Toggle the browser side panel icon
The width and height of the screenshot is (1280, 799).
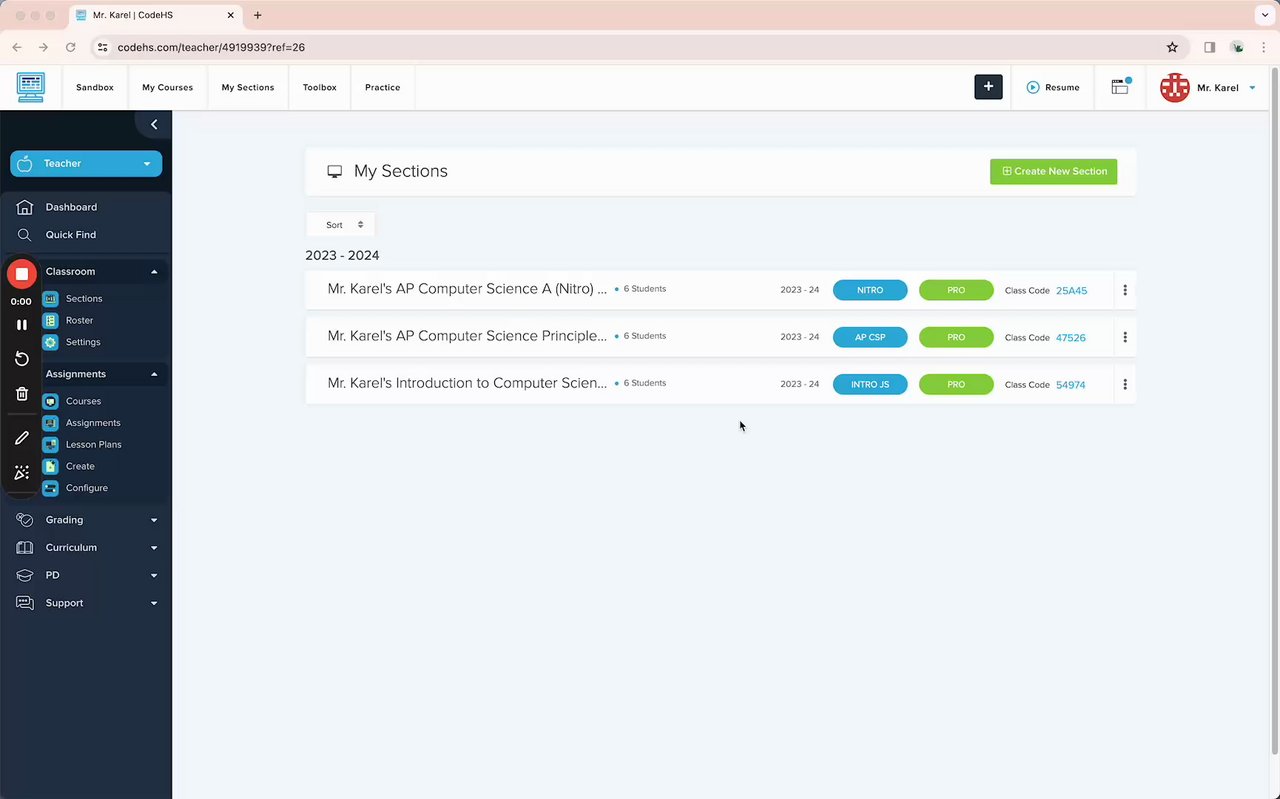pos(1209,47)
